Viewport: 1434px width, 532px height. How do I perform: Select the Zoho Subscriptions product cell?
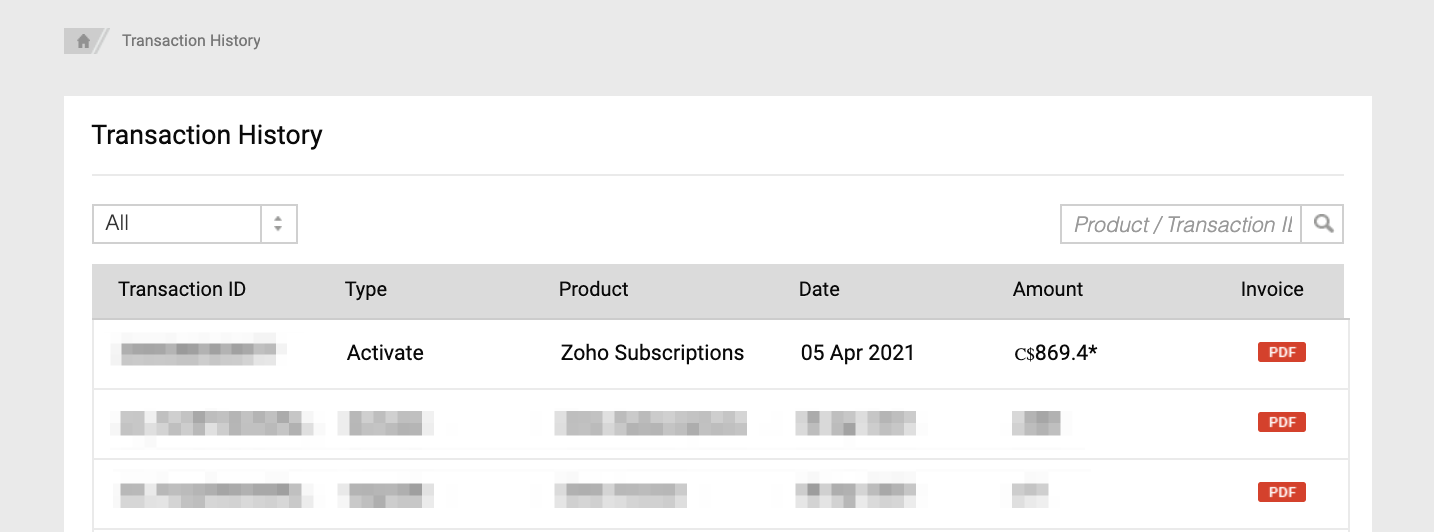[652, 353]
